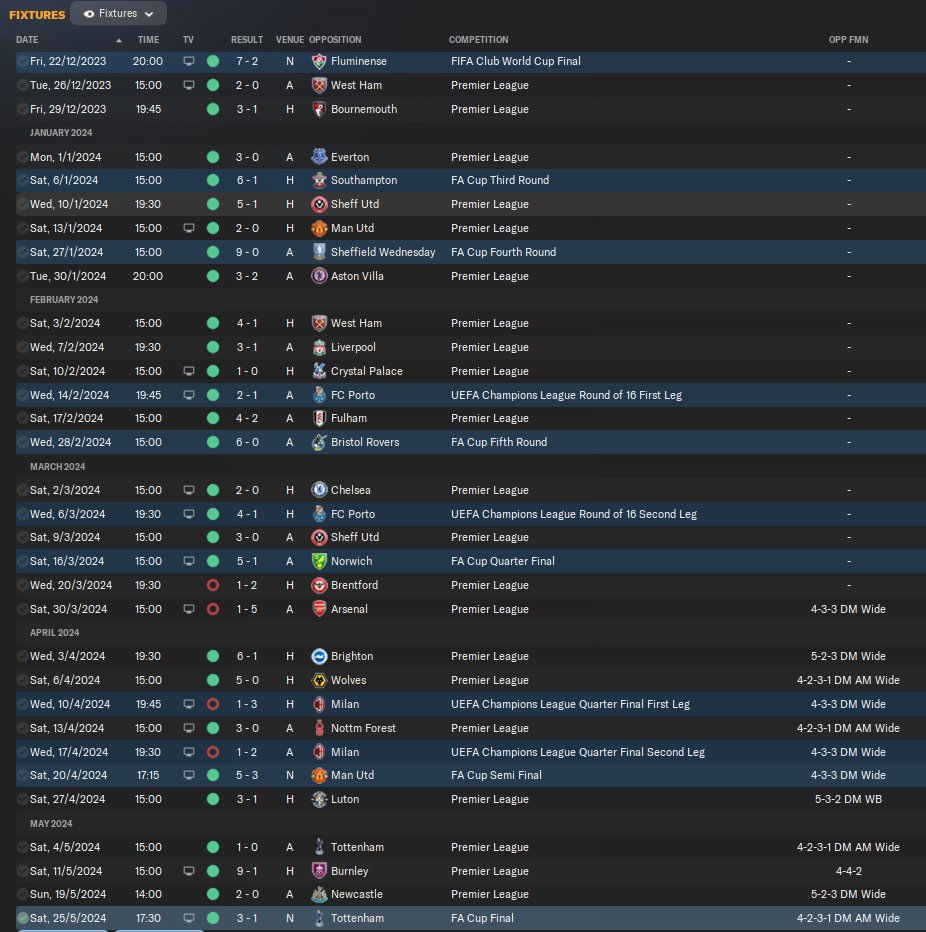The width and height of the screenshot is (926, 932).
Task: Click the MAY 2024 month header
Action: click(51, 824)
